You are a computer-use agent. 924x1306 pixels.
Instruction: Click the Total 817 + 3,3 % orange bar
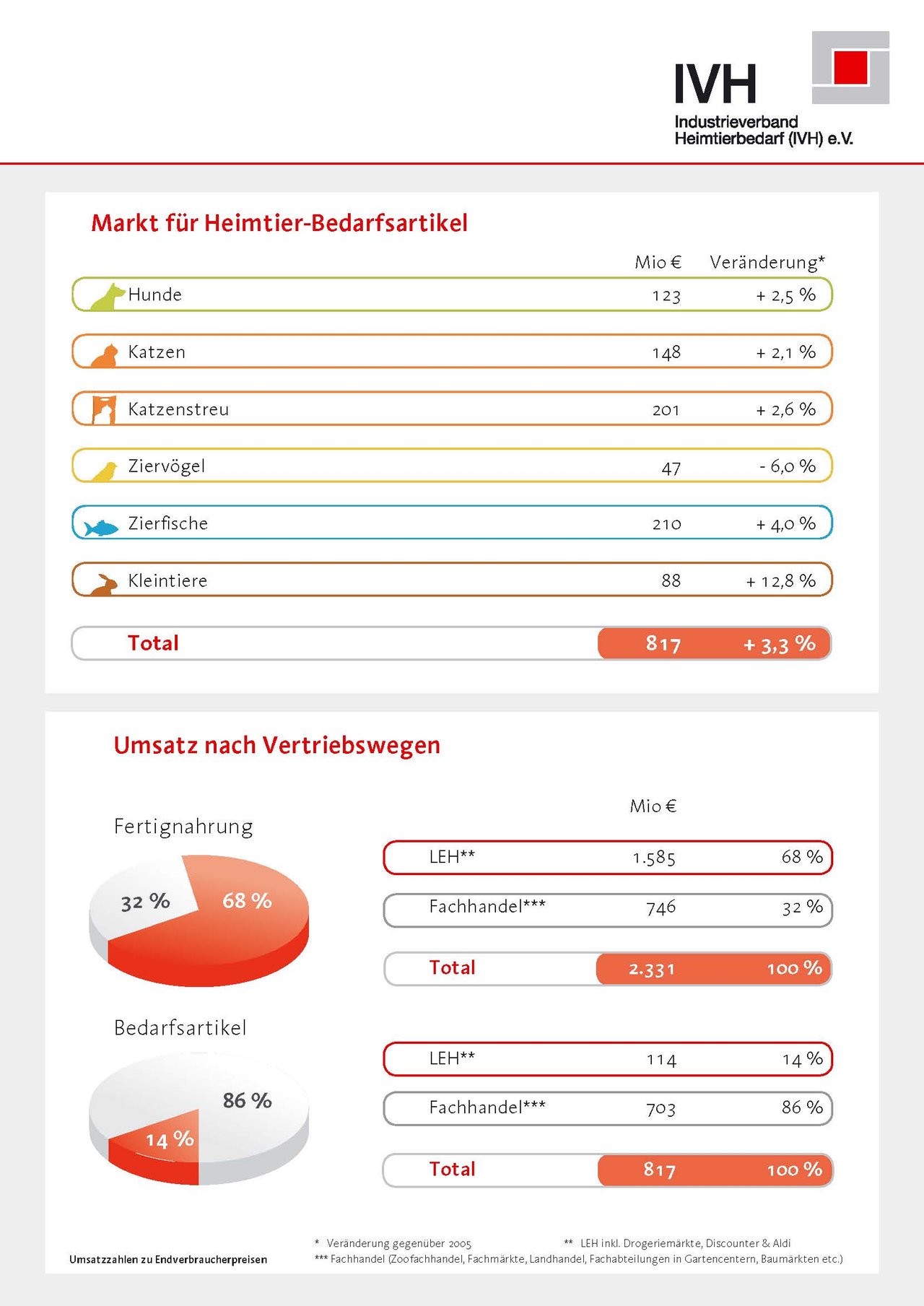[715, 643]
